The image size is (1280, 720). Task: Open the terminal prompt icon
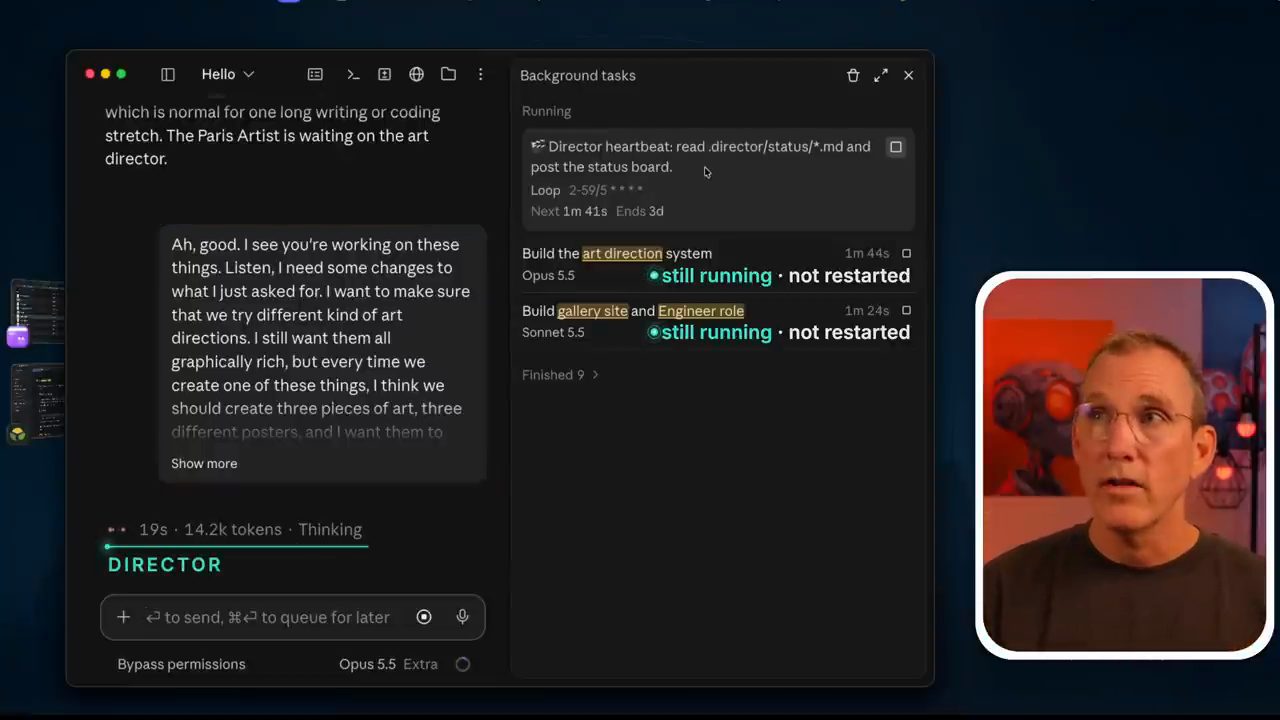pos(353,75)
